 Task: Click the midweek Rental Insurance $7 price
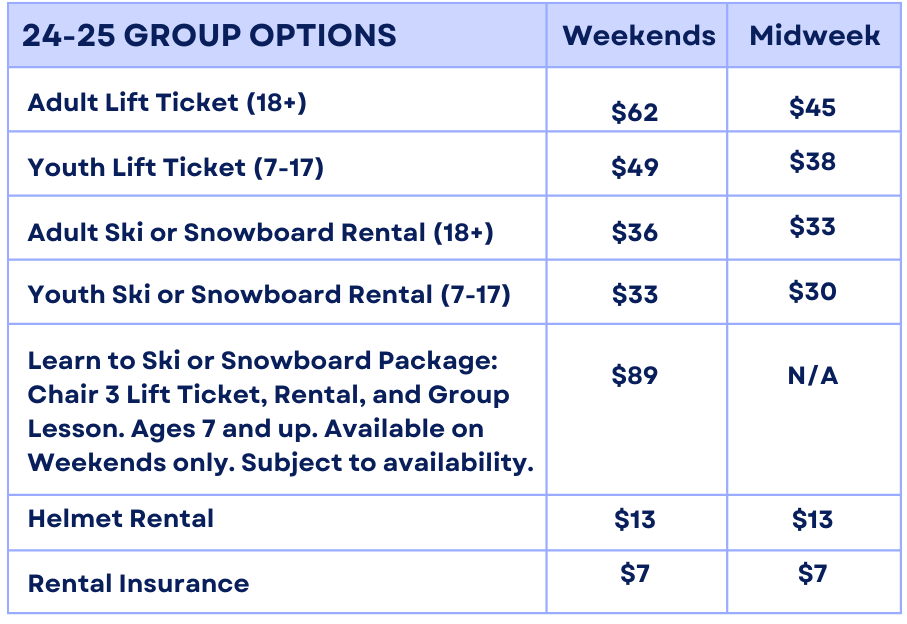tap(812, 574)
